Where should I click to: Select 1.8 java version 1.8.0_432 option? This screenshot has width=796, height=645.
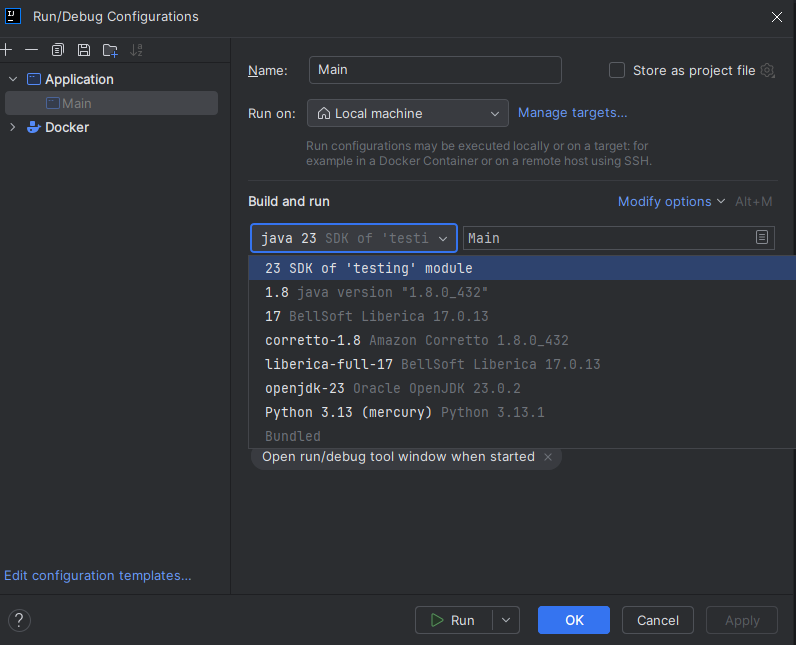[522, 292]
